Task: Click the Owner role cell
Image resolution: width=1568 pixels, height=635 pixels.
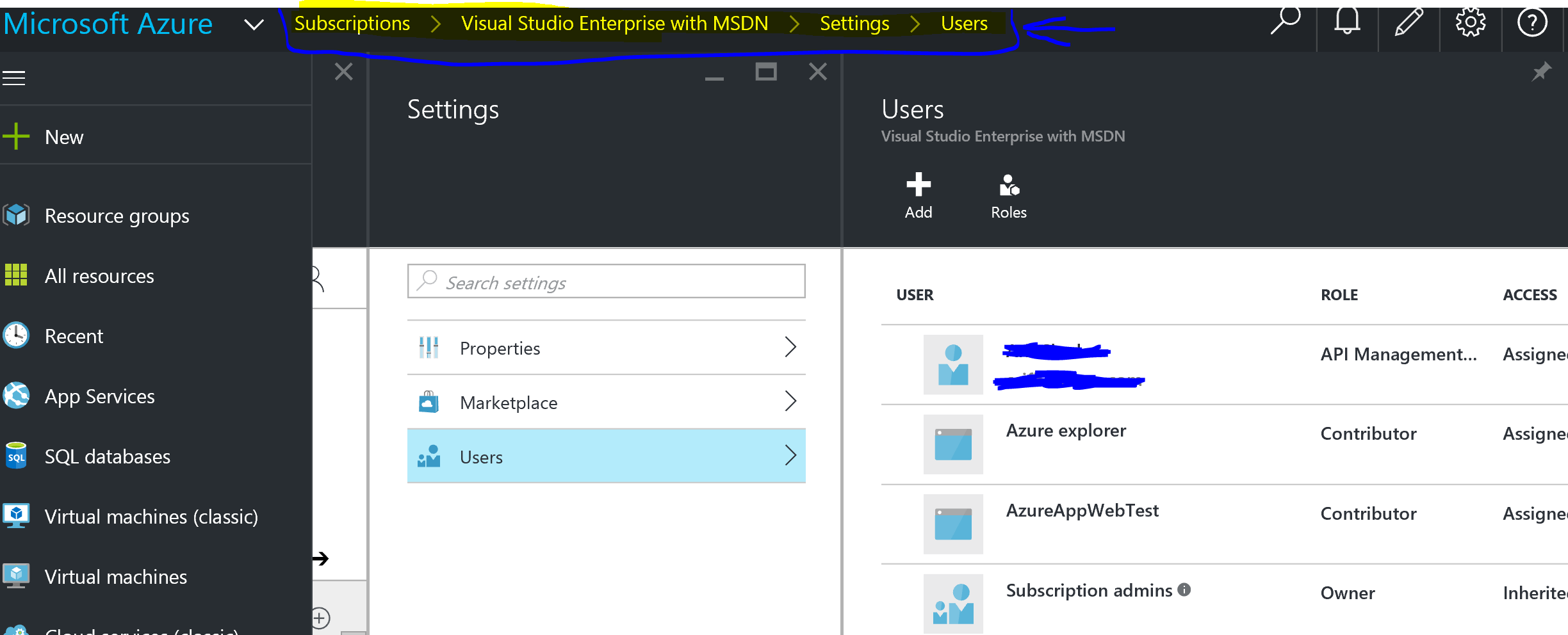Action: tap(1348, 593)
